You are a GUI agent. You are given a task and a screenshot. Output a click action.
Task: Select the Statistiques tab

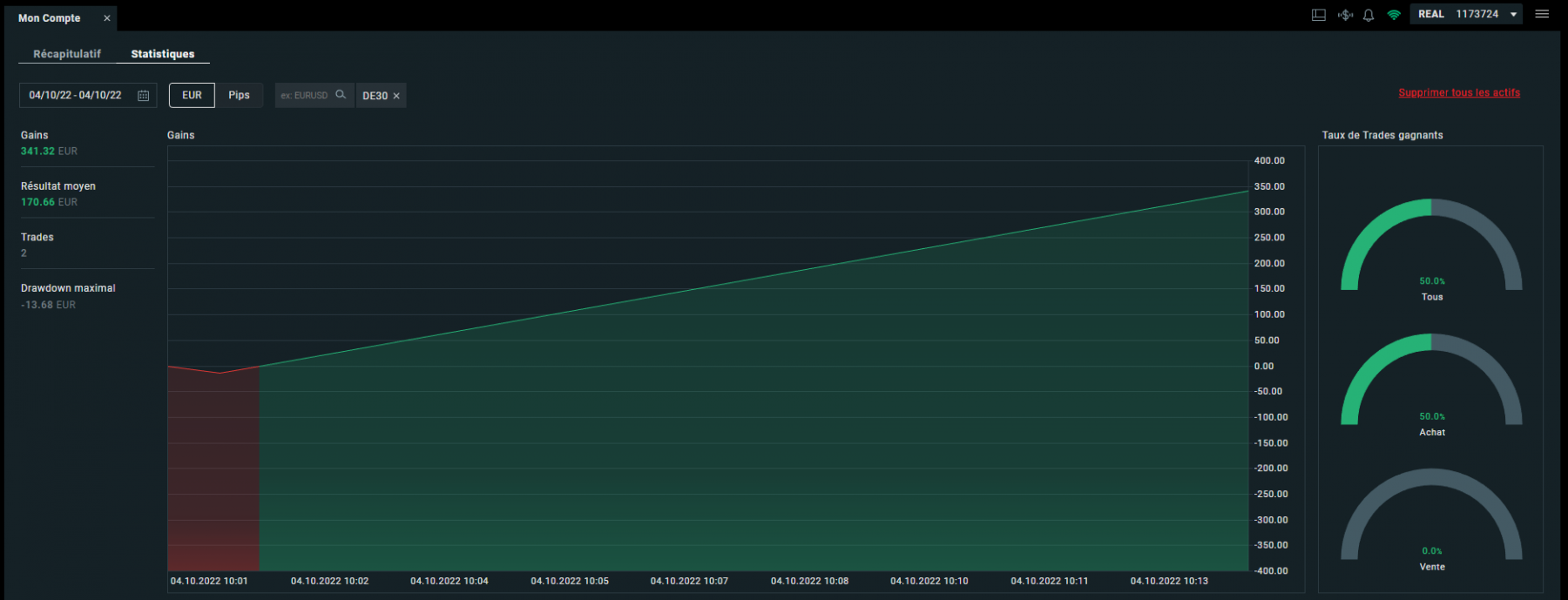[163, 54]
